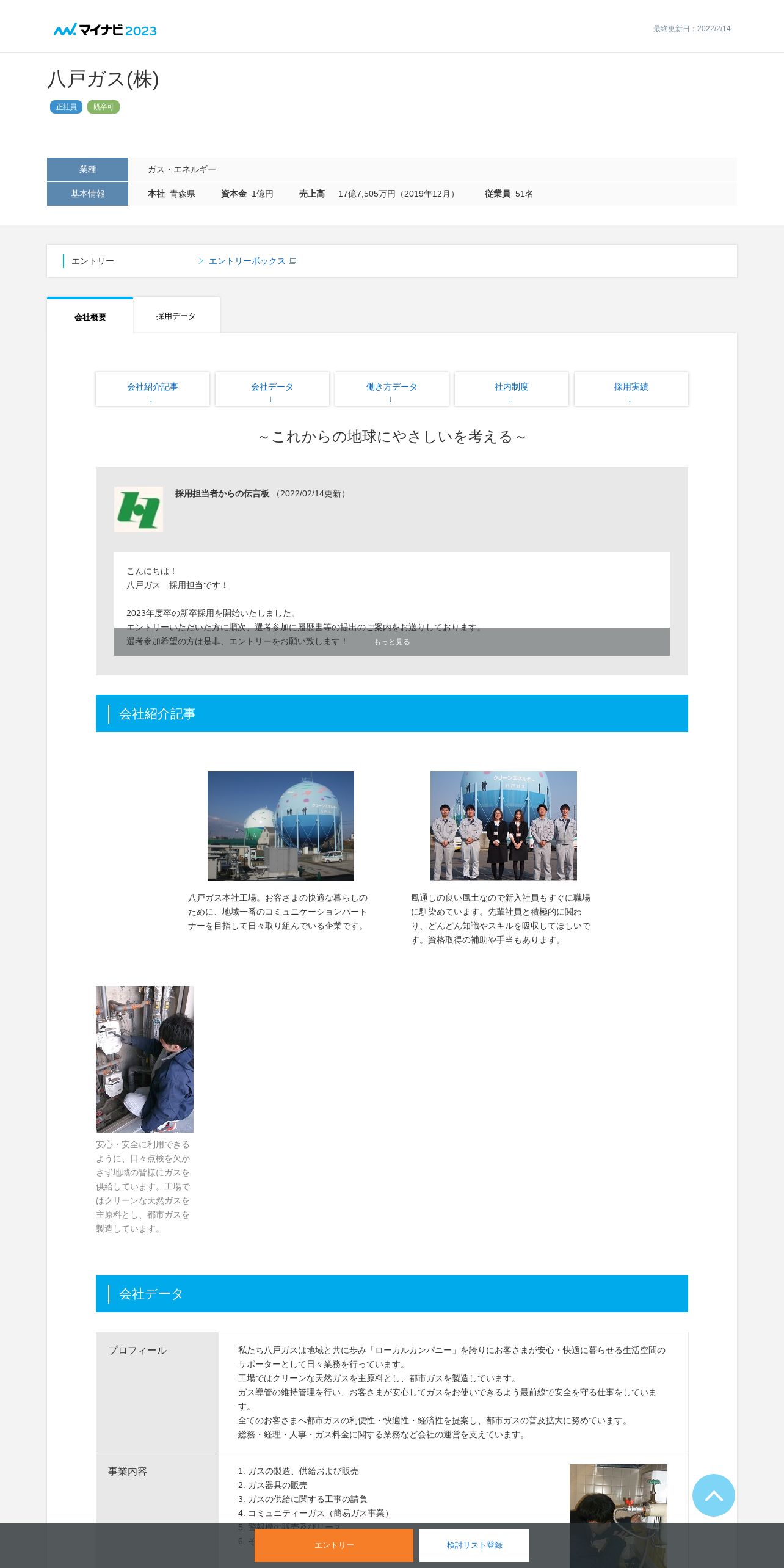
Task: Click the green 八戸ガス company logo
Action: tap(139, 509)
